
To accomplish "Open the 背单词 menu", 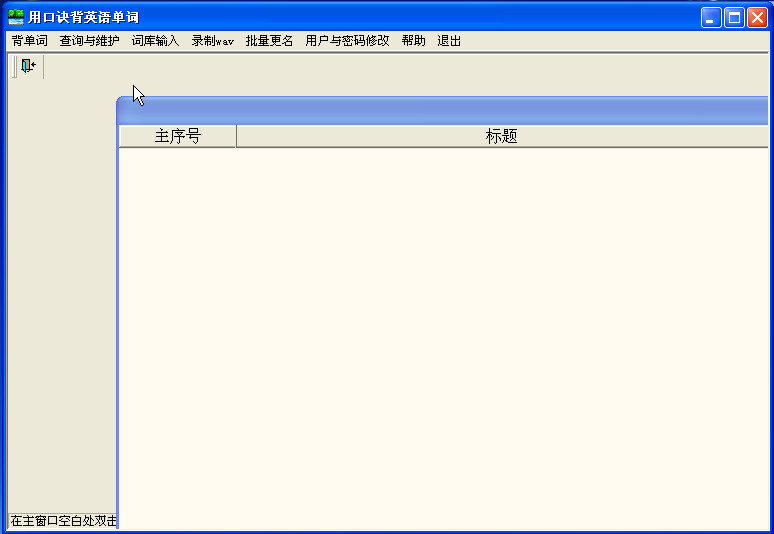I will pyautogui.click(x=30, y=41).
